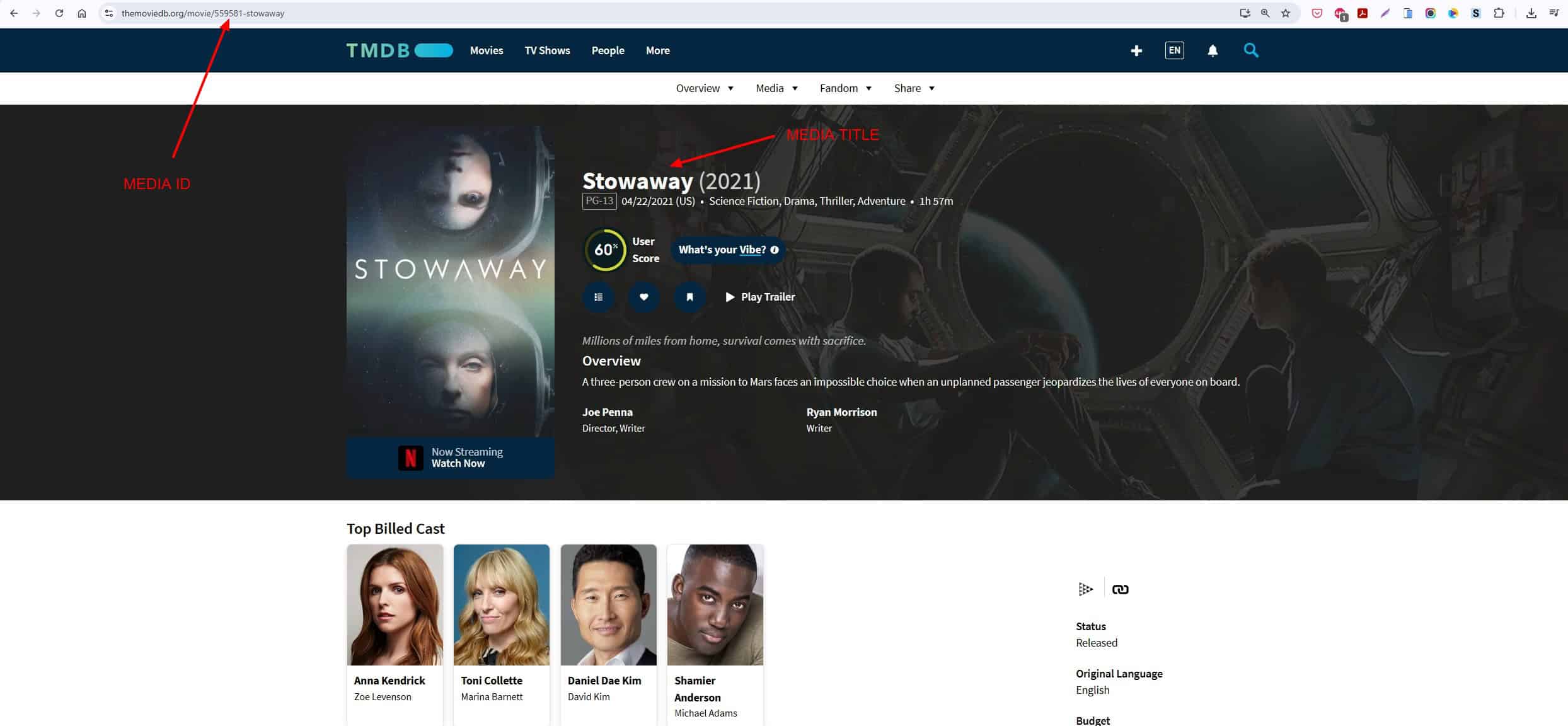Change language via the EN button

click(1174, 50)
